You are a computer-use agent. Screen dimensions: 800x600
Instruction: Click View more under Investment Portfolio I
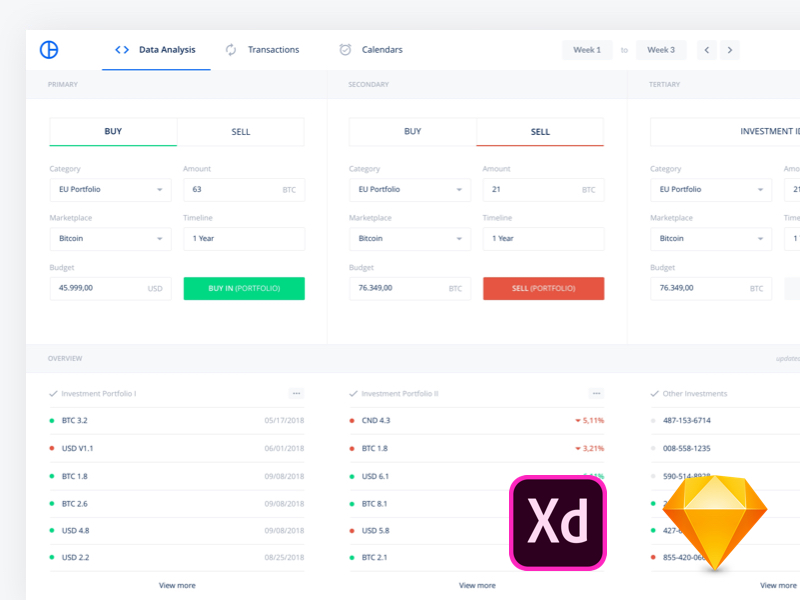click(177, 585)
